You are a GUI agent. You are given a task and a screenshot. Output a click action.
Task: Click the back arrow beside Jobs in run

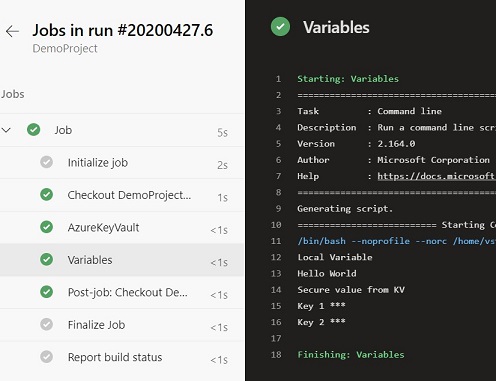[x=12, y=31]
